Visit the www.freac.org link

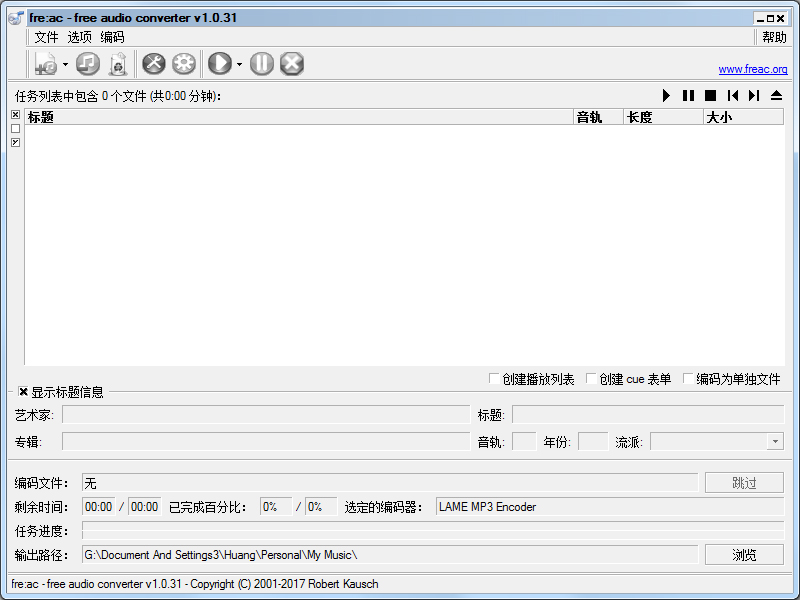[752, 69]
